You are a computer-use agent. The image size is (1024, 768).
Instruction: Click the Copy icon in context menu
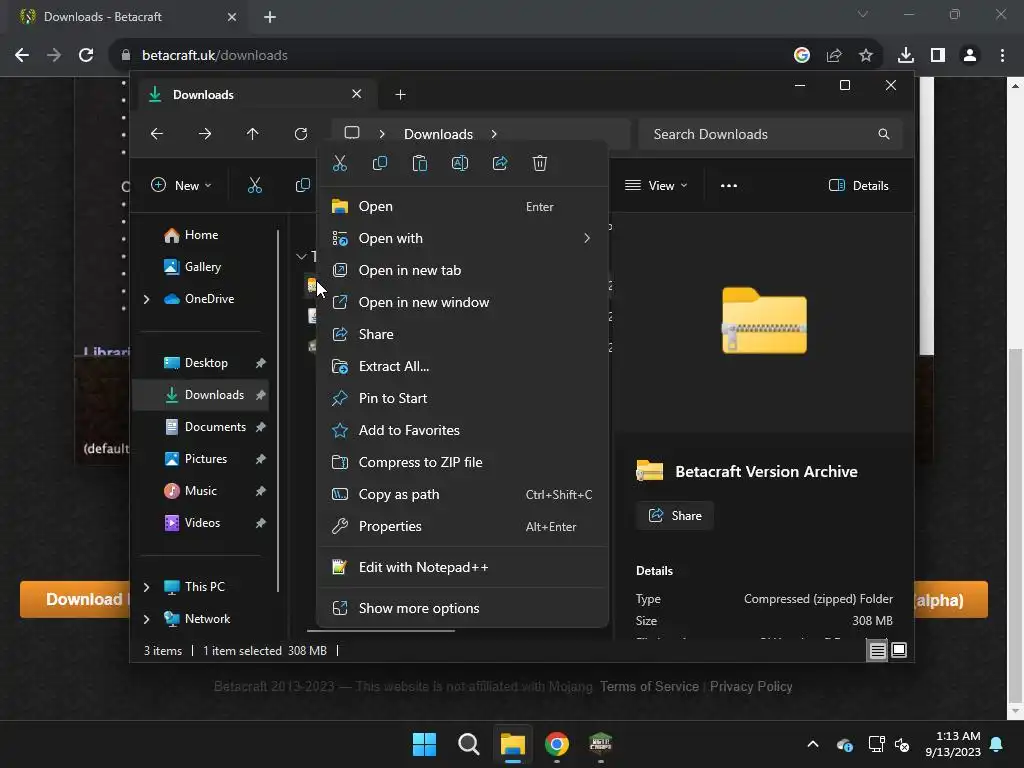click(x=379, y=163)
